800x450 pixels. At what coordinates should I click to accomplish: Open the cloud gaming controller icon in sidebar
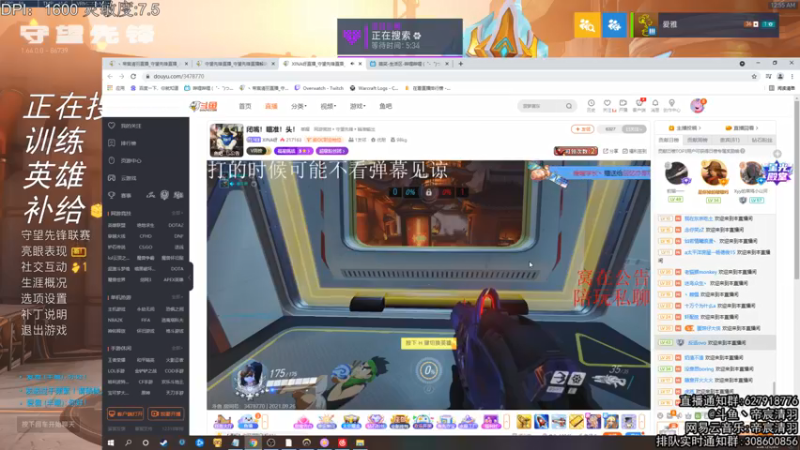[x=112, y=178]
